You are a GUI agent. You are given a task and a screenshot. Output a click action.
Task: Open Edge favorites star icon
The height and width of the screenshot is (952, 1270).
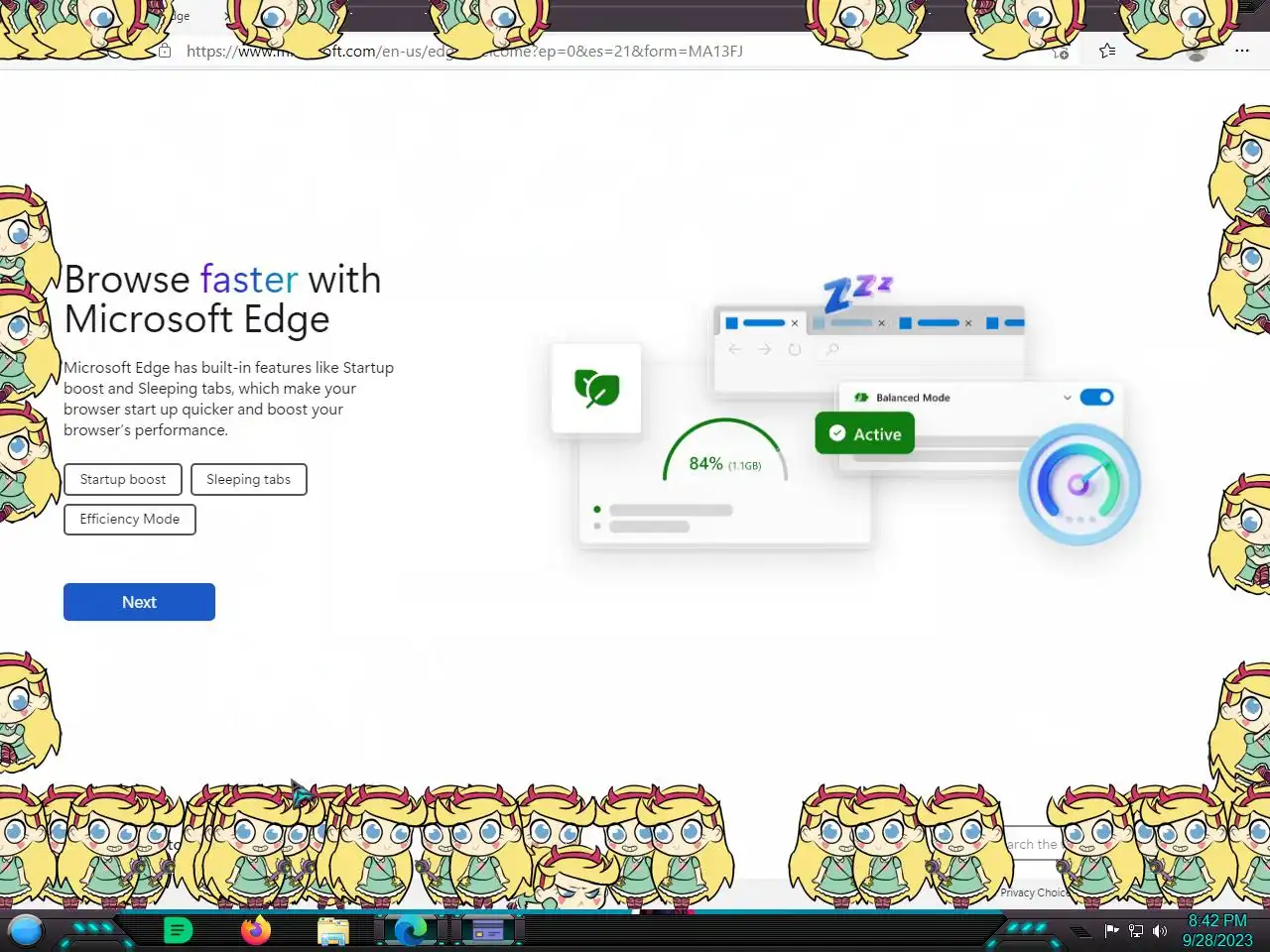pyautogui.click(x=1107, y=51)
